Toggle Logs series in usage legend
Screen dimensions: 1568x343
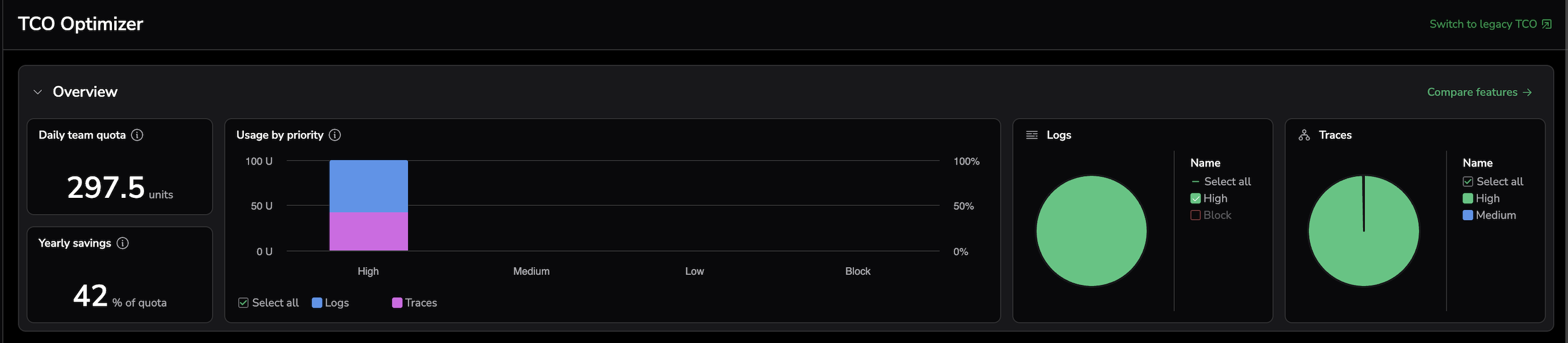click(x=317, y=303)
